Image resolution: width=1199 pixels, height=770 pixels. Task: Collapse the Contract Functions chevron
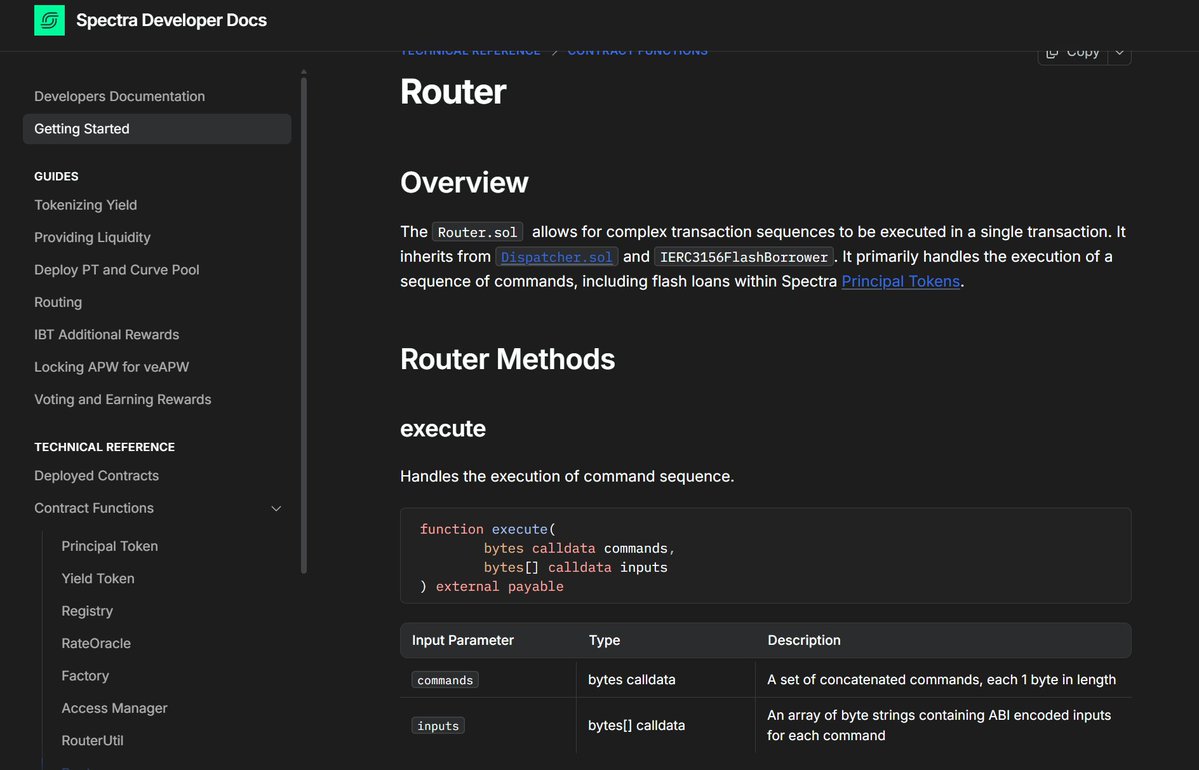click(x=276, y=508)
